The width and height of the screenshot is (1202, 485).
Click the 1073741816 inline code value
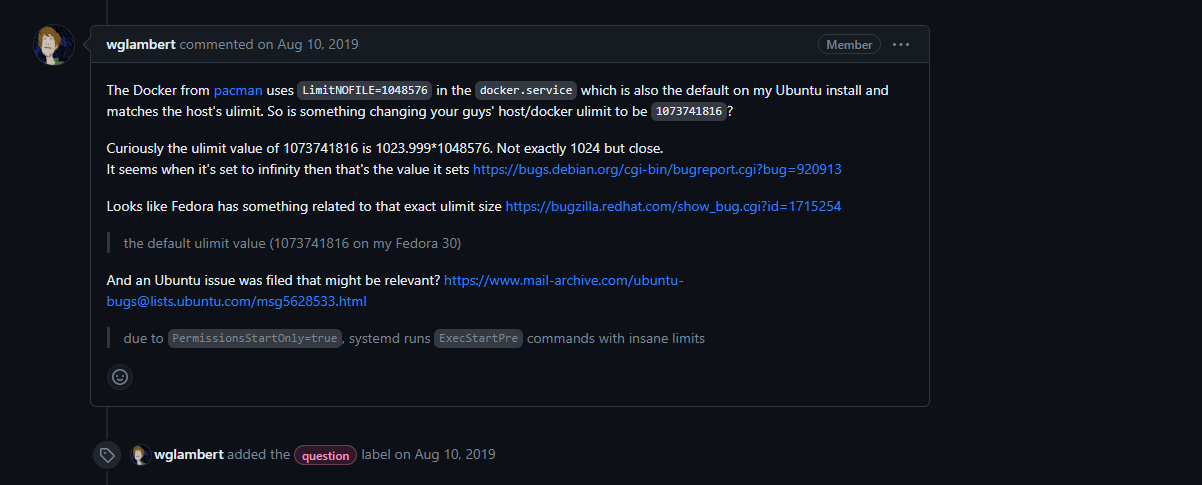click(689, 111)
